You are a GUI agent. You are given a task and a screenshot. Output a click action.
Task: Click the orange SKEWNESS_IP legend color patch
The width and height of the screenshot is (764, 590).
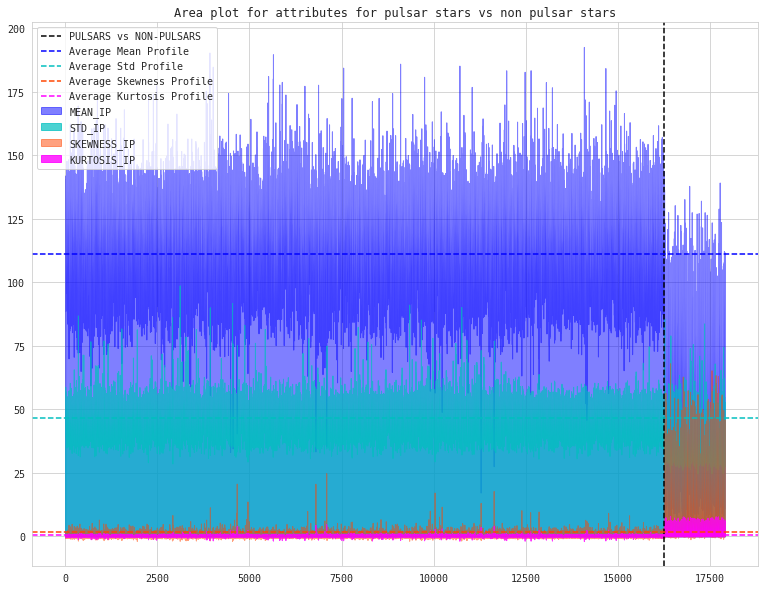(51, 143)
